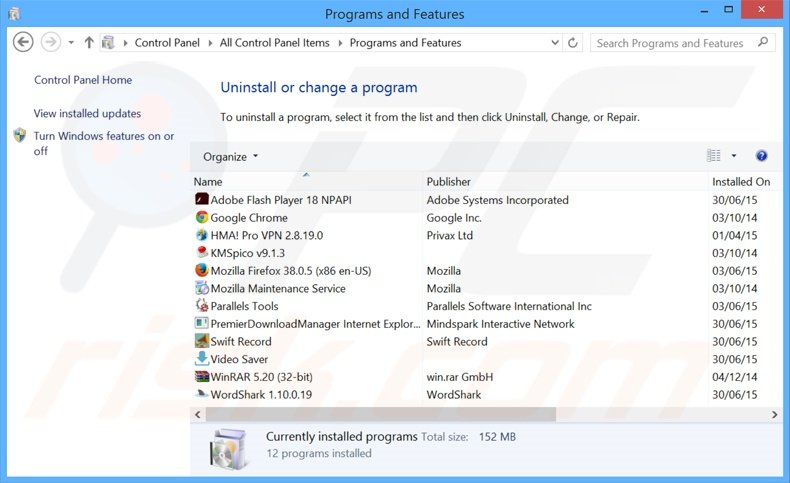This screenshot has width=790, height=483.
Task: Select WinRAR 5.20 (32-bit) entry
Action: tap(261, 377)
